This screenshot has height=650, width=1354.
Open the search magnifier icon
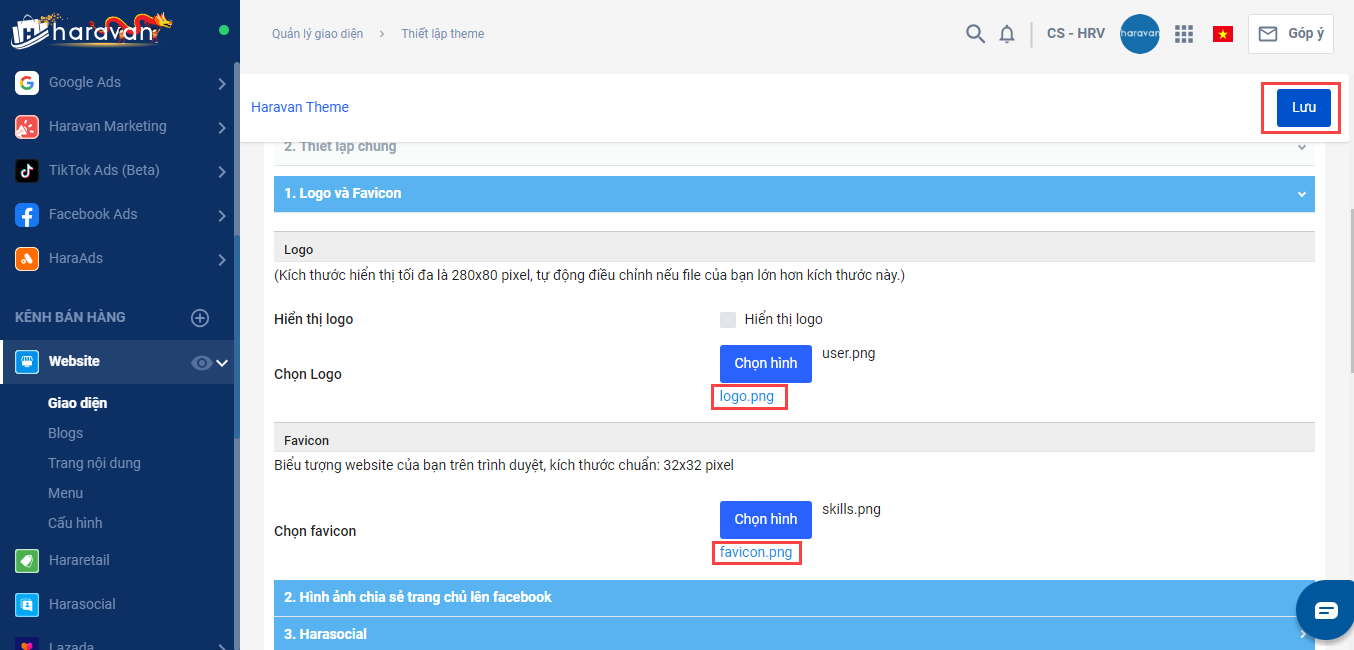975,34
